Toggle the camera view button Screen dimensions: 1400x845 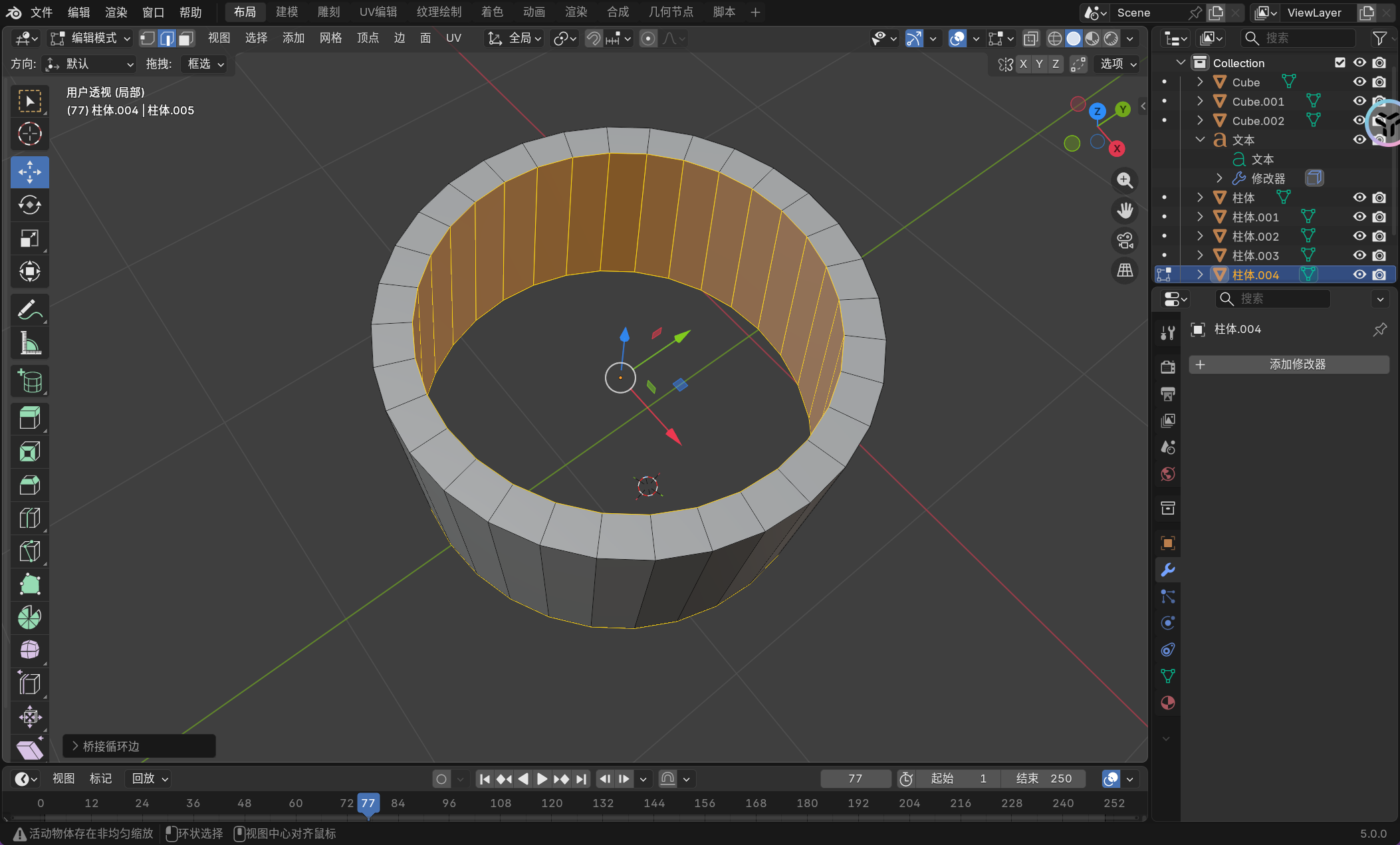pos(1125,241)
